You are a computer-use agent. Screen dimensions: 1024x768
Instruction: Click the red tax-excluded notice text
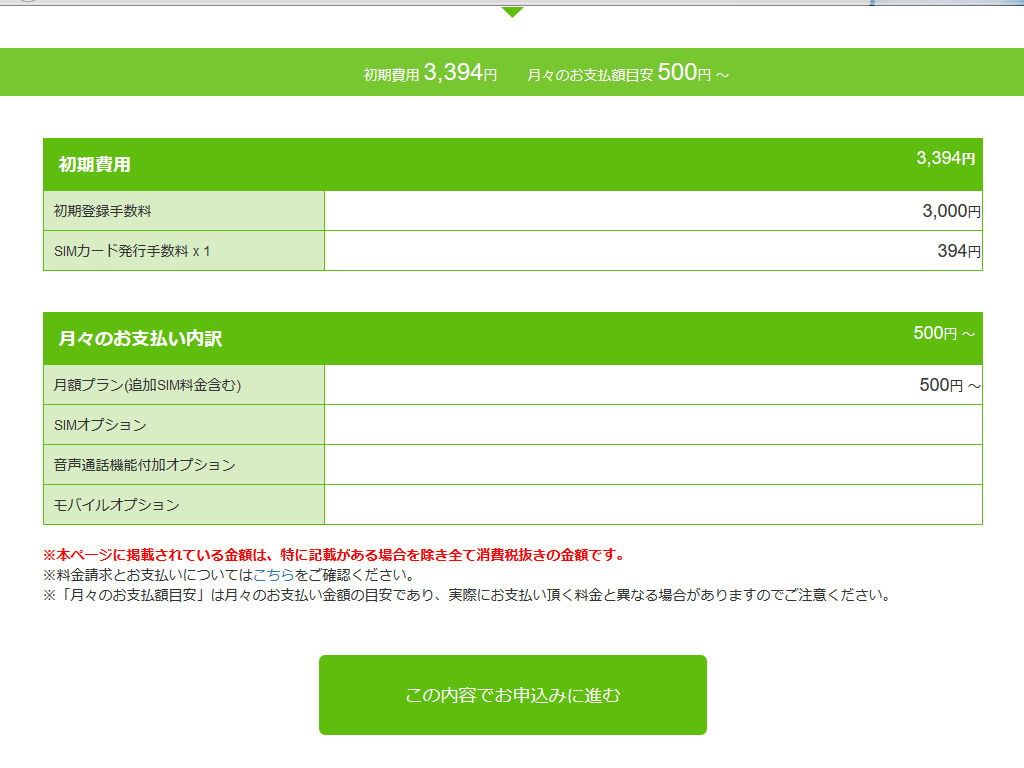[334, 555]
